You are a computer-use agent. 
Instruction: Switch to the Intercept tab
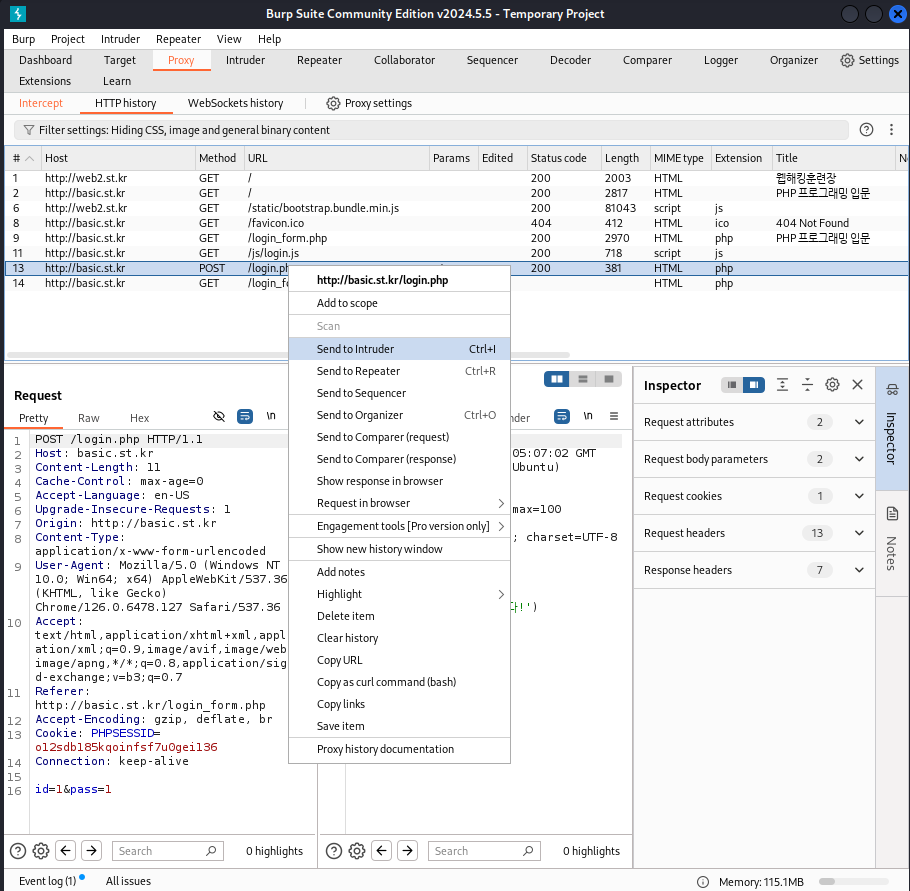pyautogui.click(x=41, y=103)
